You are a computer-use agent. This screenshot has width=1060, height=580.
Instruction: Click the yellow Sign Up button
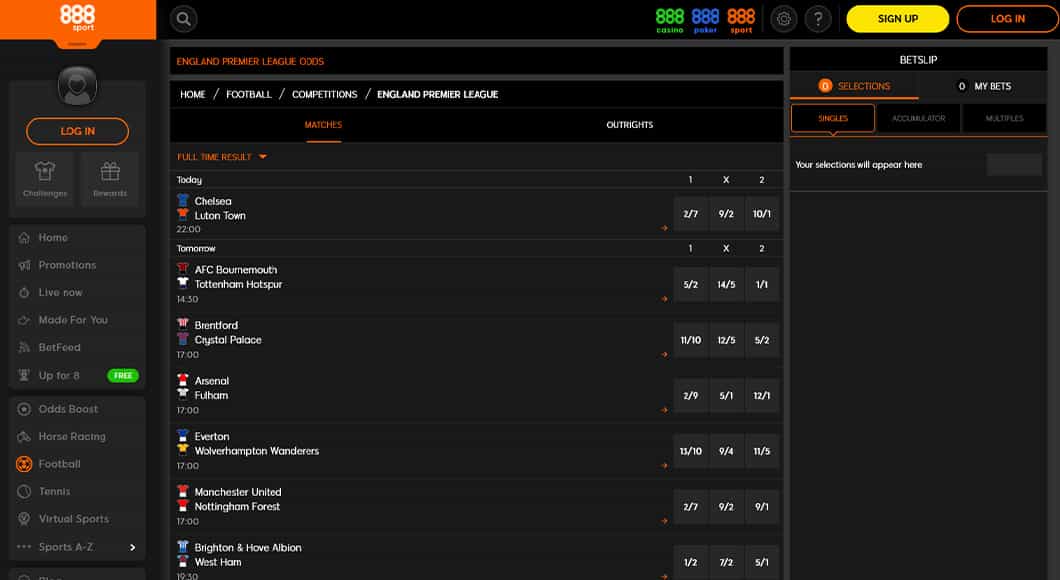click(x=898, y=19)
